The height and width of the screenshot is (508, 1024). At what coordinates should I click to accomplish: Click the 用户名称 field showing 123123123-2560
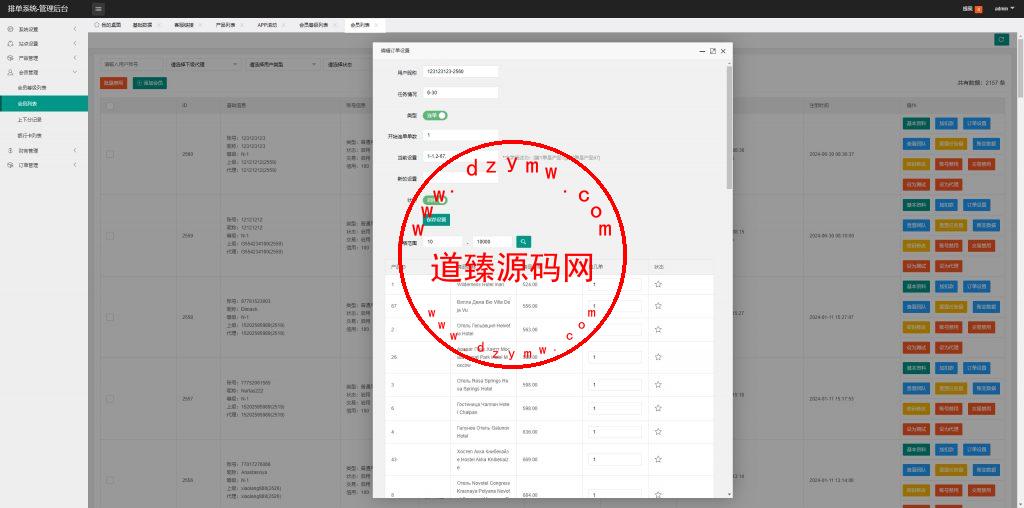(x=460, y=72)
